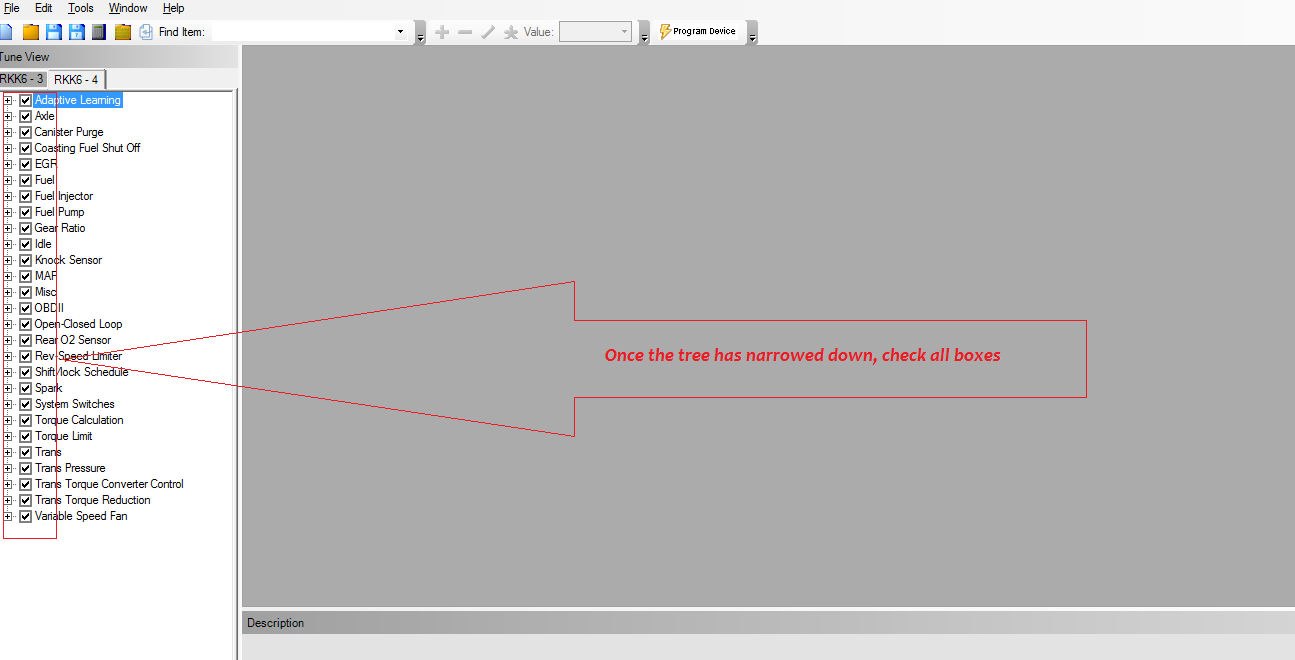Uncheck the Adaptive Learning checkbox

coord(26,100)
